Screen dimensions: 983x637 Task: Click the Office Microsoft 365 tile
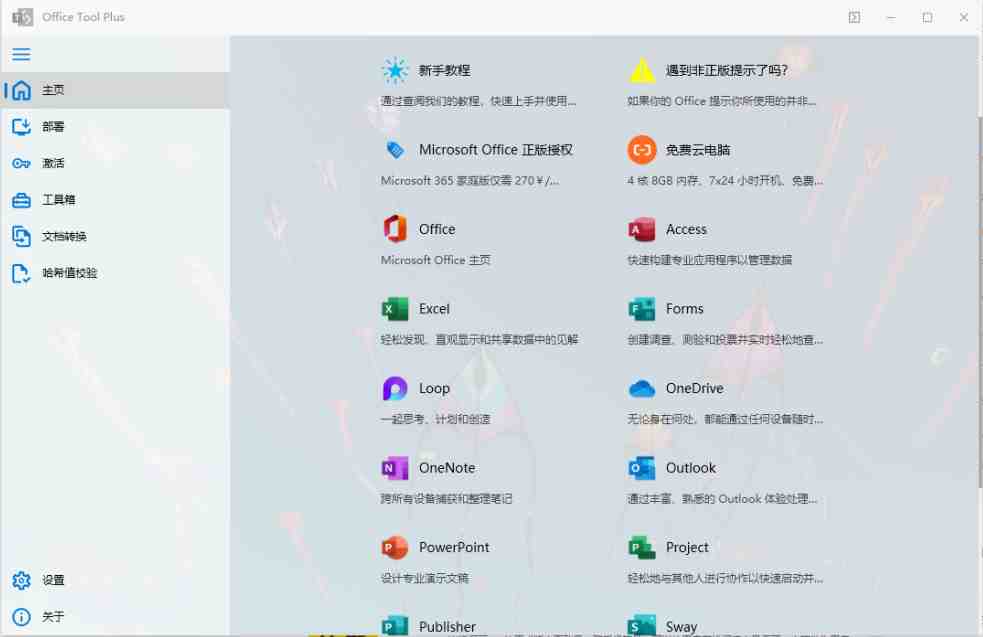[437, 229]
